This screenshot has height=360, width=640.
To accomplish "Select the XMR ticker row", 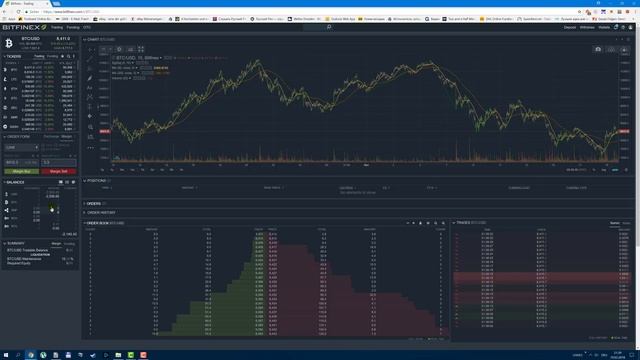I will click(x=39, y=117).
